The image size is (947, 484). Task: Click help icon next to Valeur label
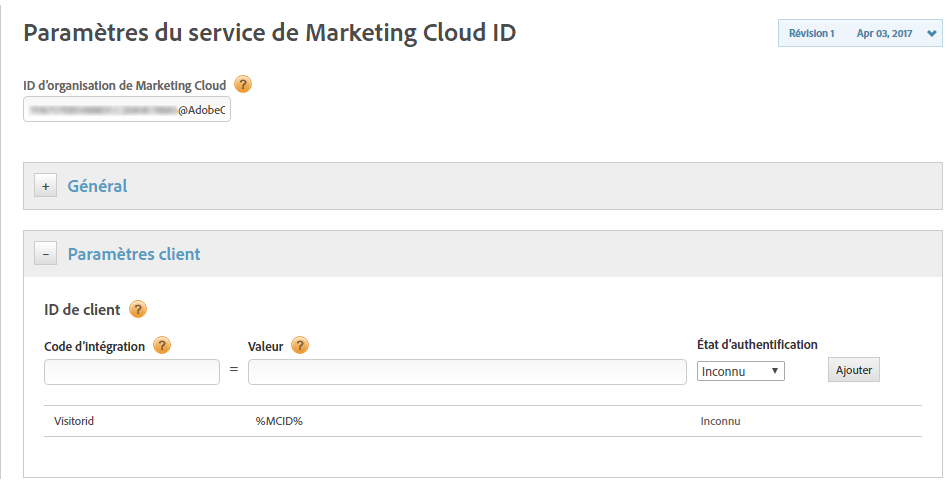pos(300,345)
